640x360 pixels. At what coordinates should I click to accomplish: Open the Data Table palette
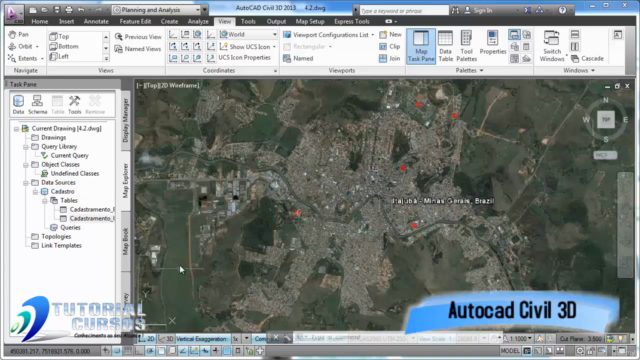pos(445,46)
